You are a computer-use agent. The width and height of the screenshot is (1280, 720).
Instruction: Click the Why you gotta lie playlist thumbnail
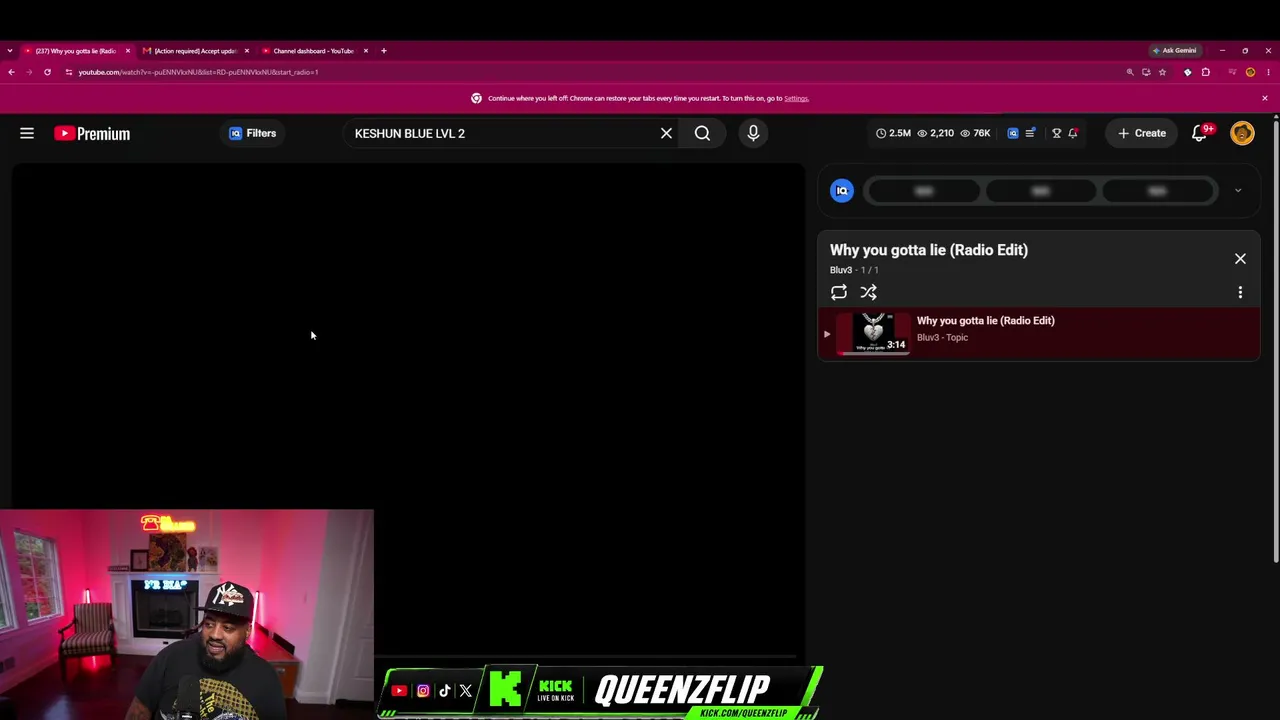click(x=874, y=333)
